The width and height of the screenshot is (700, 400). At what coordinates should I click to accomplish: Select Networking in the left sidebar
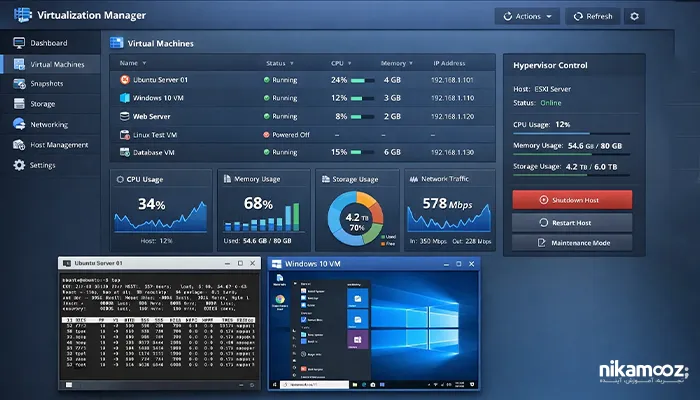47,125
